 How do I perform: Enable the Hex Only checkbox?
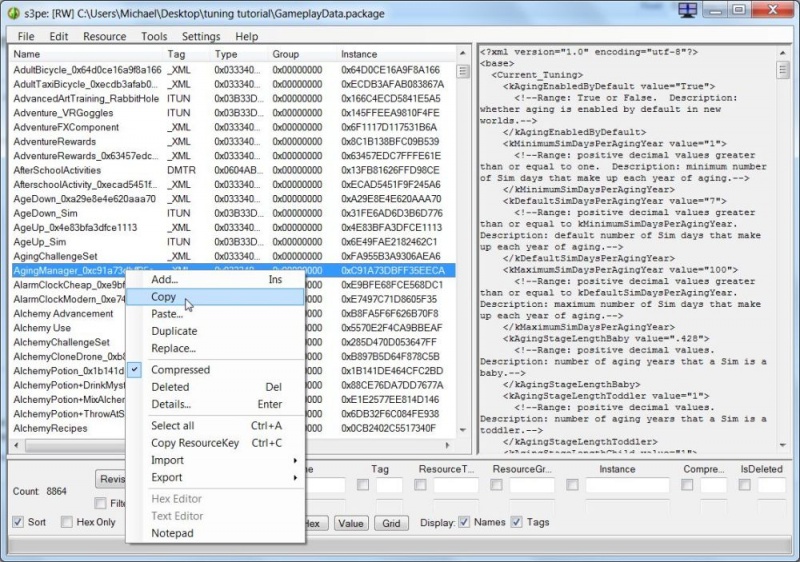pyautogui.click(x=67, y=522)
